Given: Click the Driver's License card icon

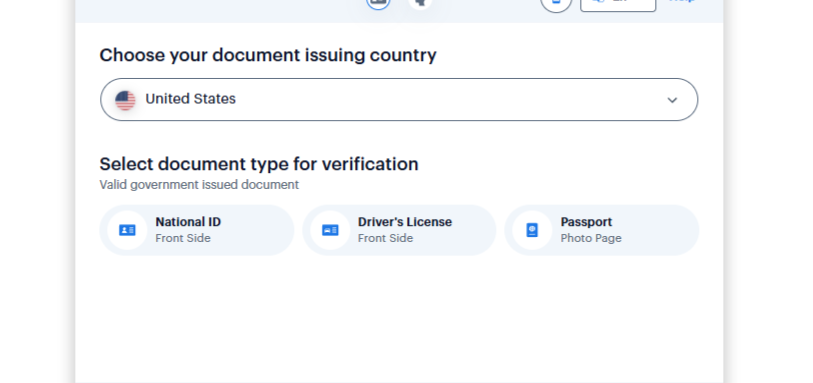Looking at the screenshot, I should pos(330,230).
